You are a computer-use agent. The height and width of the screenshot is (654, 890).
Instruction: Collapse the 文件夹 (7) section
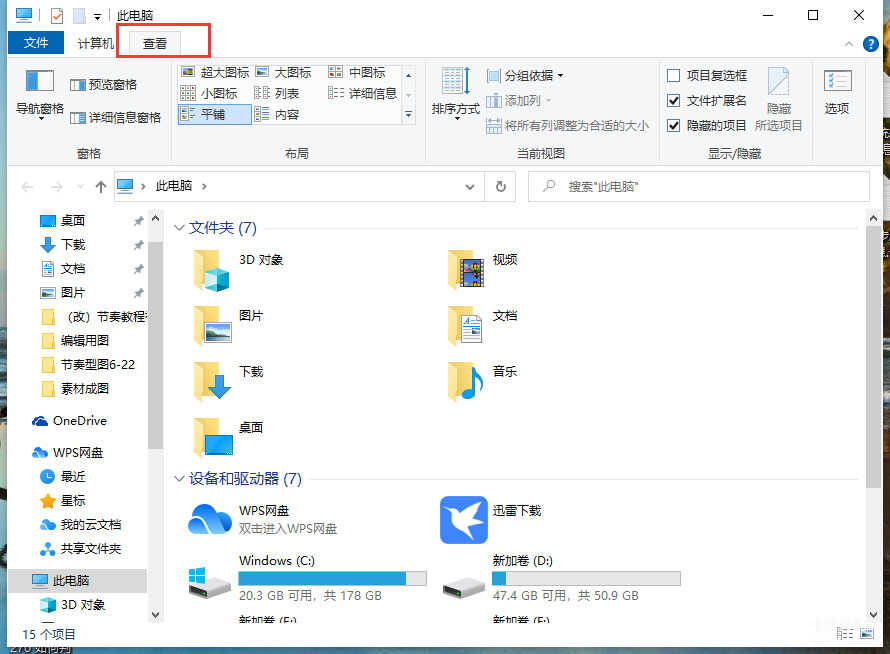tap(179, 228)
